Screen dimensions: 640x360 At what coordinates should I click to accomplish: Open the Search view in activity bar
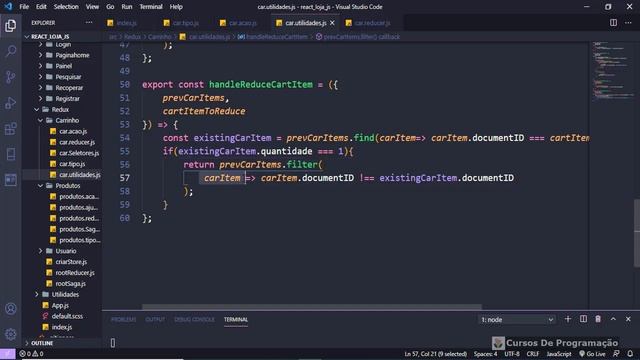pos(11,51)
